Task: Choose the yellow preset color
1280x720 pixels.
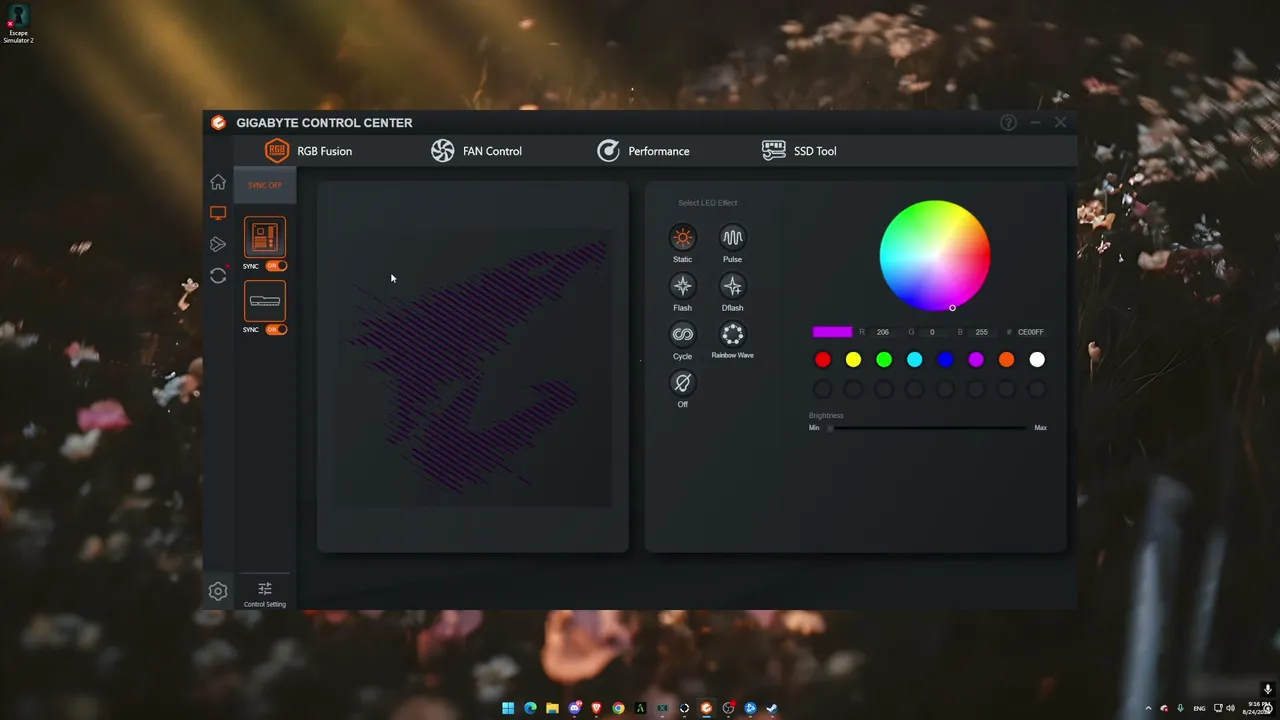Action: (853, 360)
